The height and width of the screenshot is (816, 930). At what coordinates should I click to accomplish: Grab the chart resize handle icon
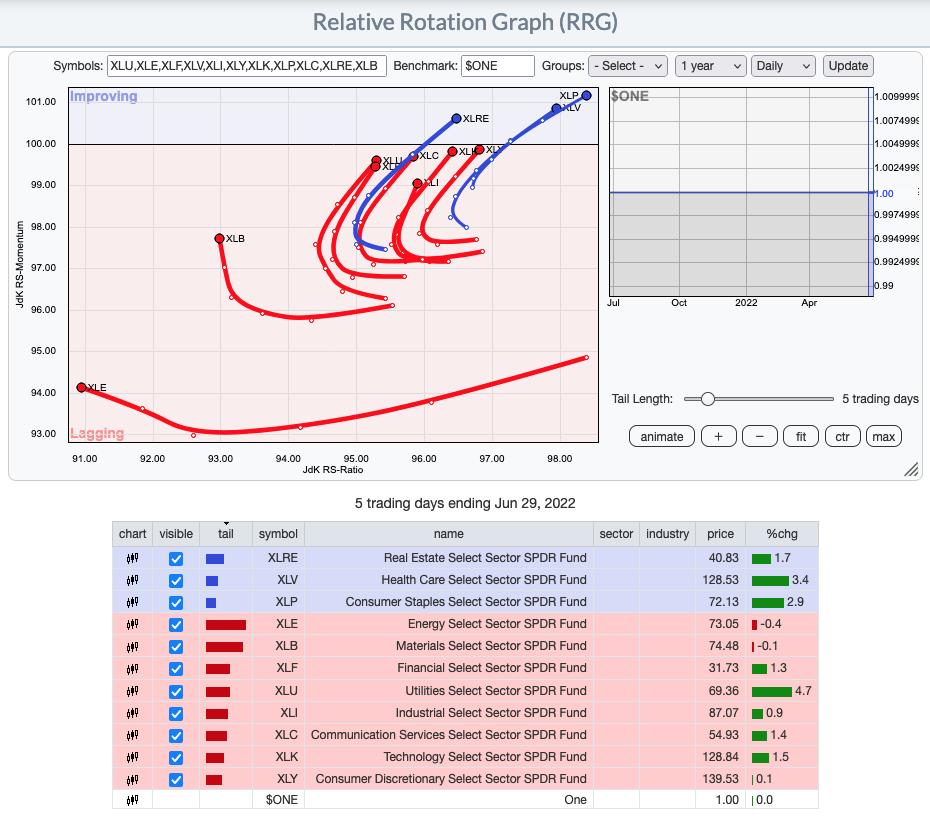pyautogui.click(x=911, y=469)
